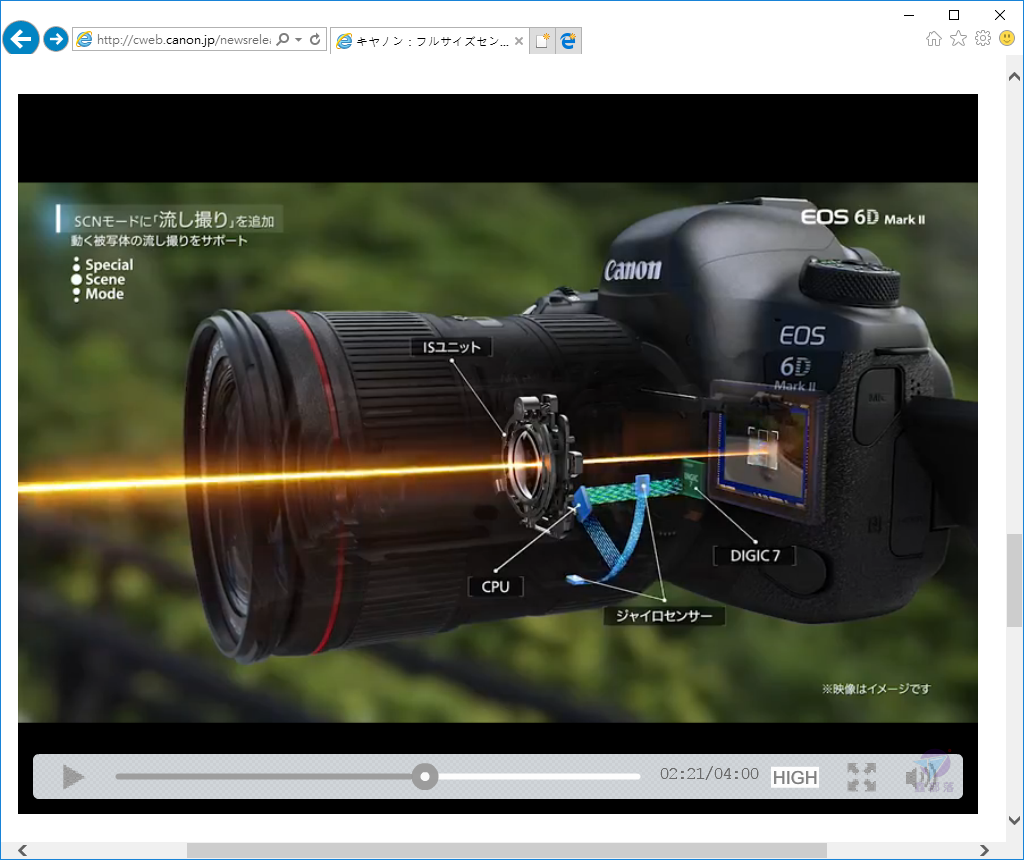The image size is (1024, 860).
Task: Open the Tools gear menu
Action: tap(983, 38)
